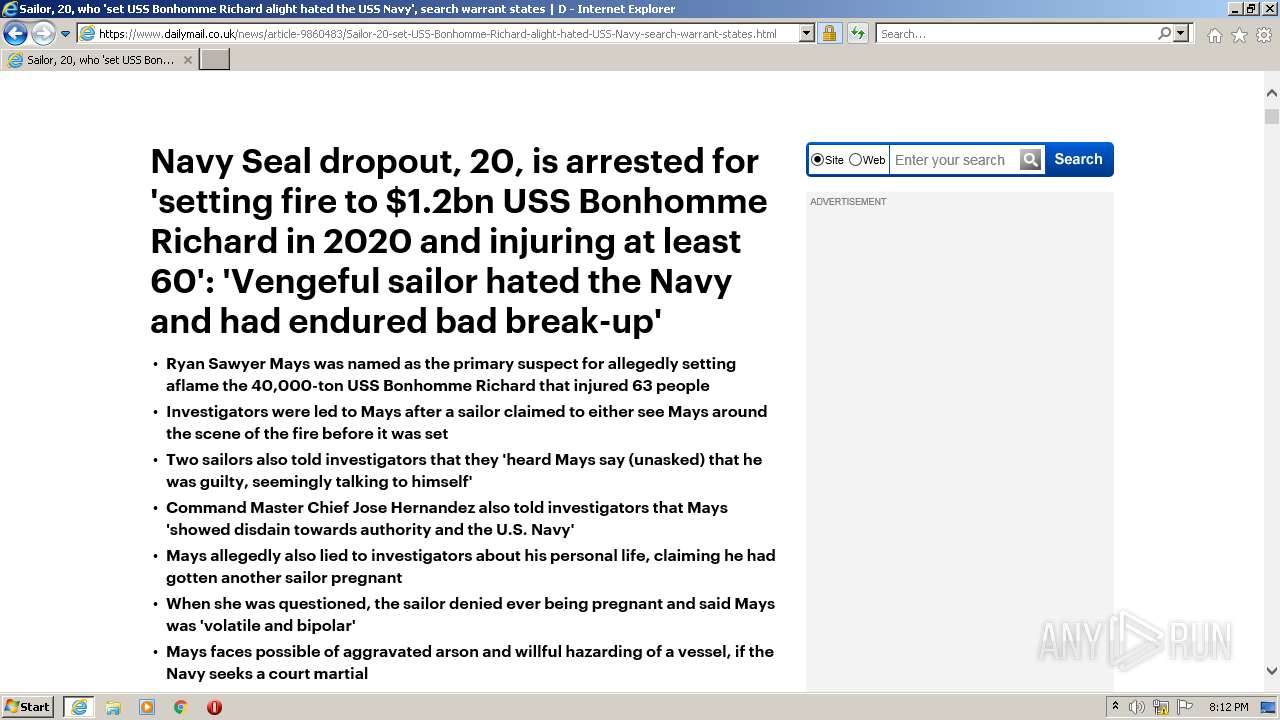Image resolution: width=1280 pixels, height=720 pixels.
Task: Open the media player taskbar icon
Action: 147,707
